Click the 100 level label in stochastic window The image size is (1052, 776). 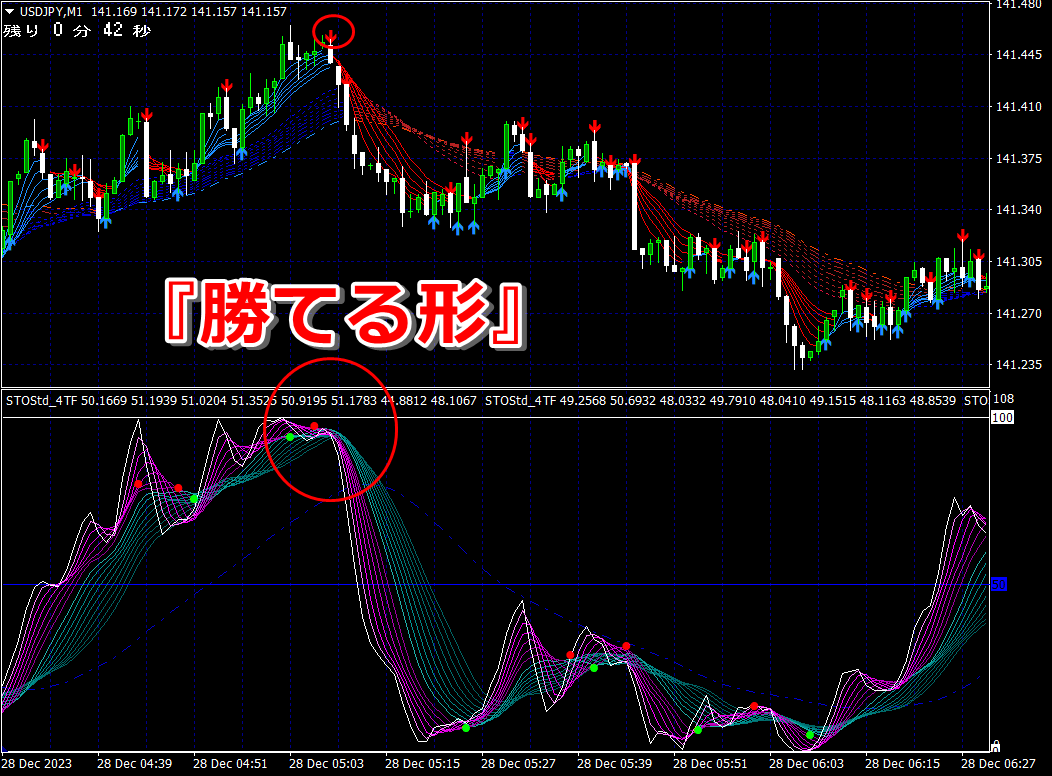[x=1002, y=418]
